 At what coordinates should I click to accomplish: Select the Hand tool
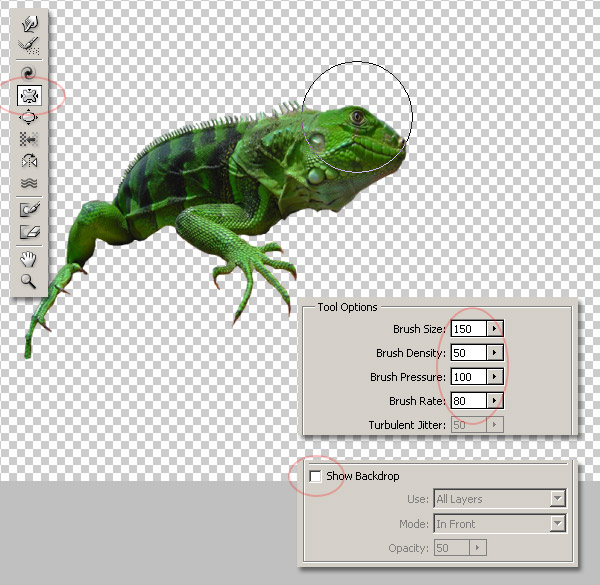[x=29, y=259]
